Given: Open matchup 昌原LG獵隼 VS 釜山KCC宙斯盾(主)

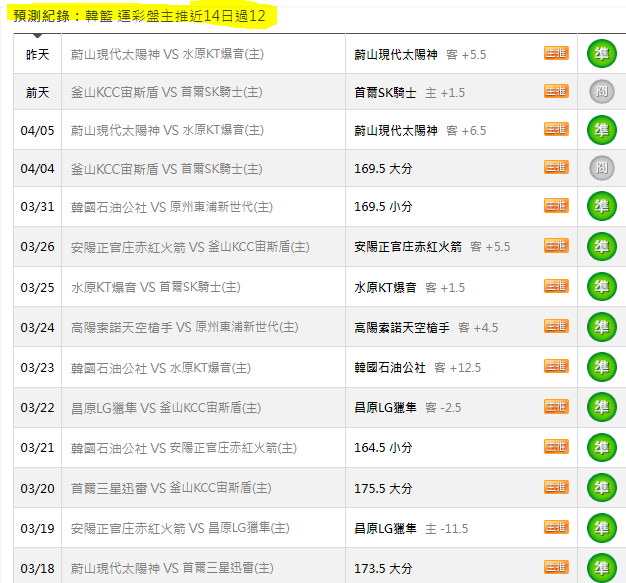Looking at the screenshot, I should point(166,408).
